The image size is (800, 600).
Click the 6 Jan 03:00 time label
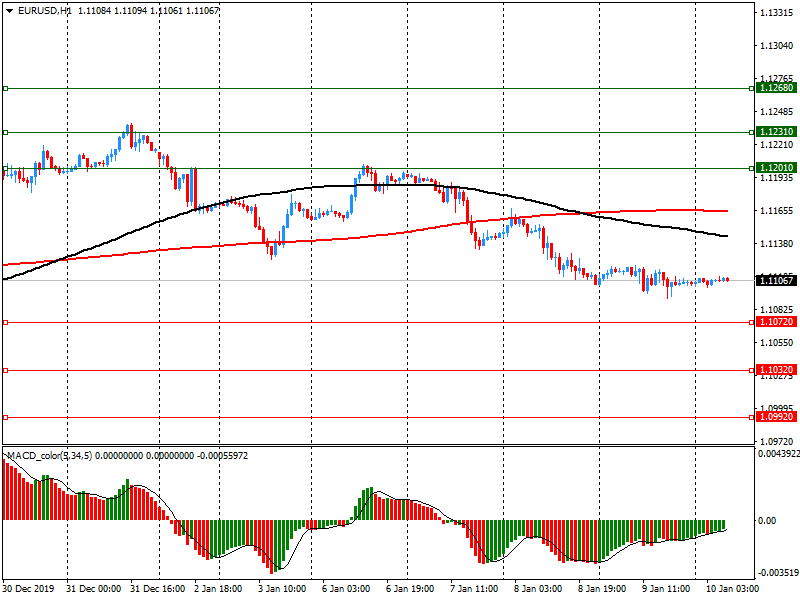click(x=345, y=590)
